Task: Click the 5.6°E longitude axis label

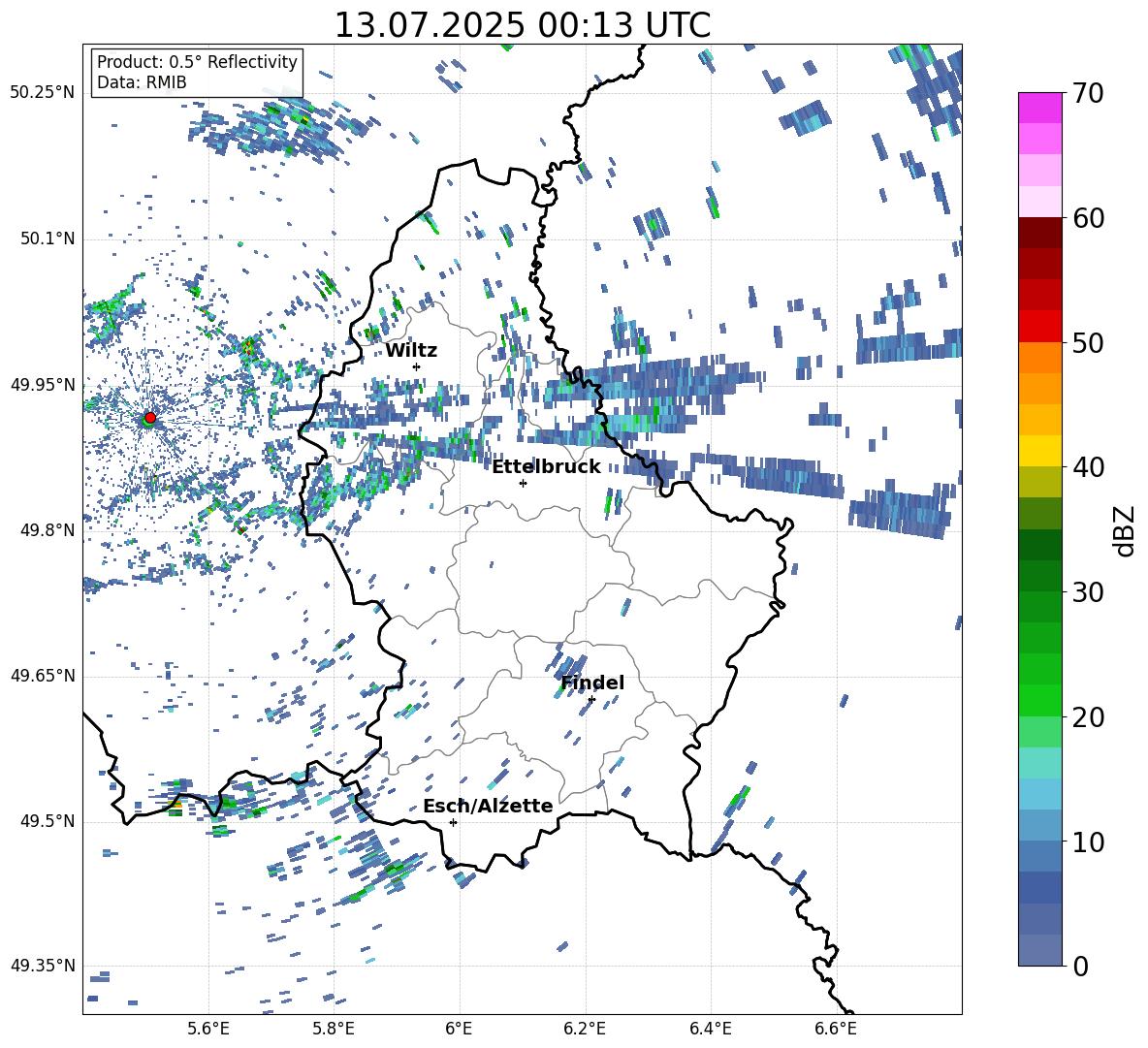Action: 208,1029
